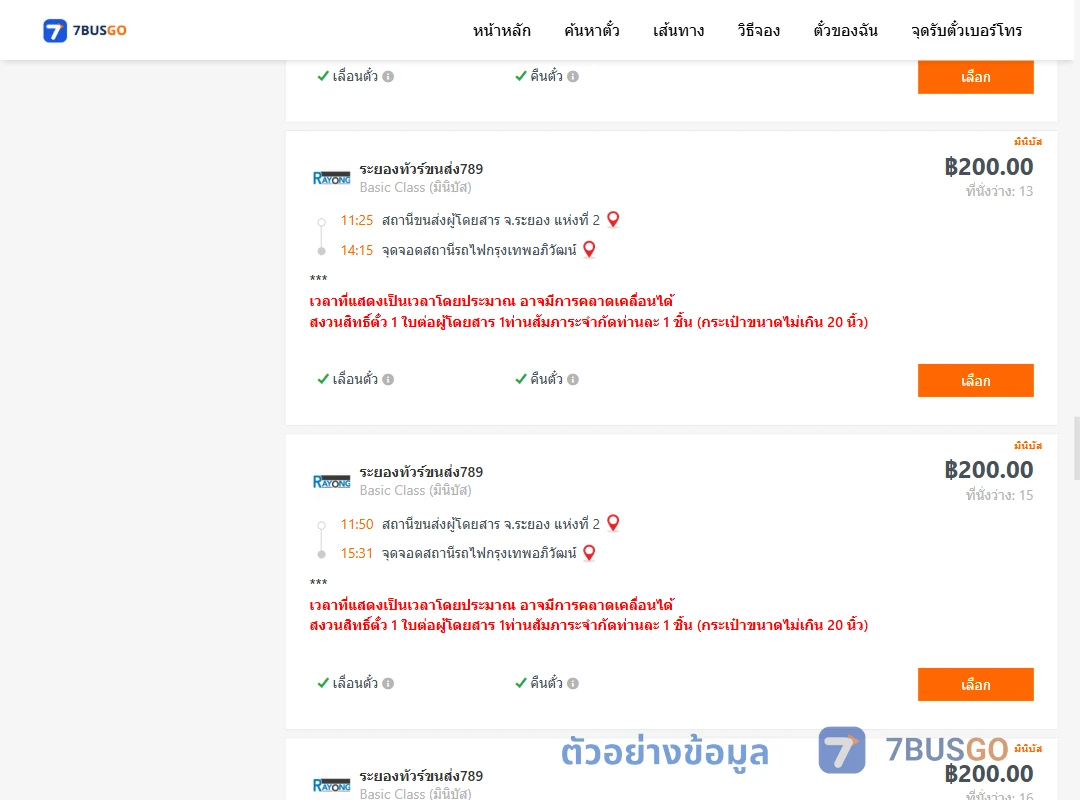Click Basic Class (มินิบัส) in 11:50 card
Screen dimensions: 1080x800
[x=415, y=491]
